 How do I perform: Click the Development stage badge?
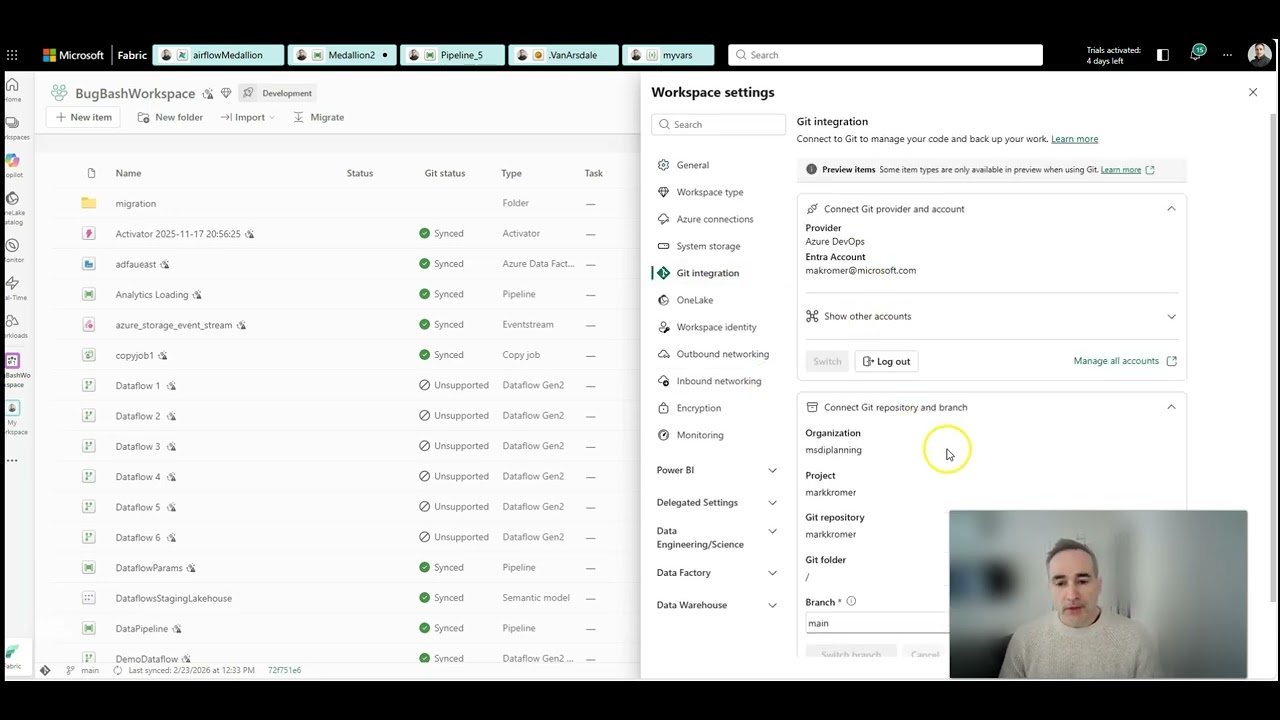pos(278,93)
